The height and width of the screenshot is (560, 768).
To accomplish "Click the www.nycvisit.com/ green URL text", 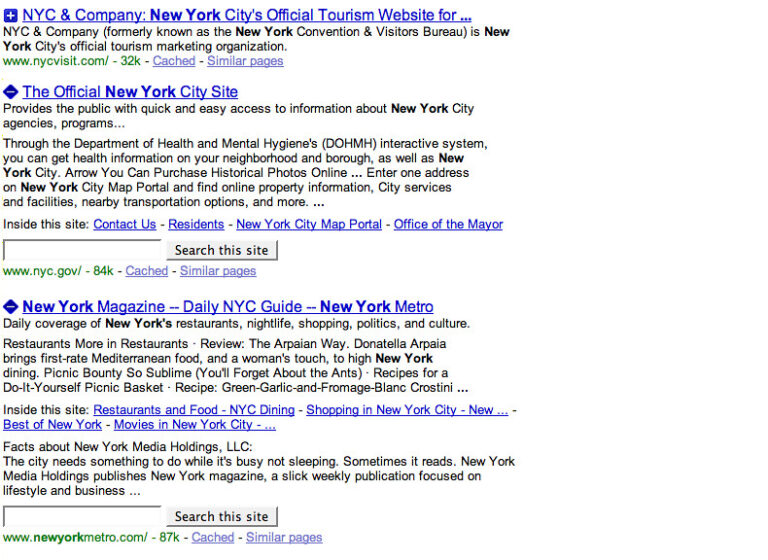I will [x=56, y=61].
